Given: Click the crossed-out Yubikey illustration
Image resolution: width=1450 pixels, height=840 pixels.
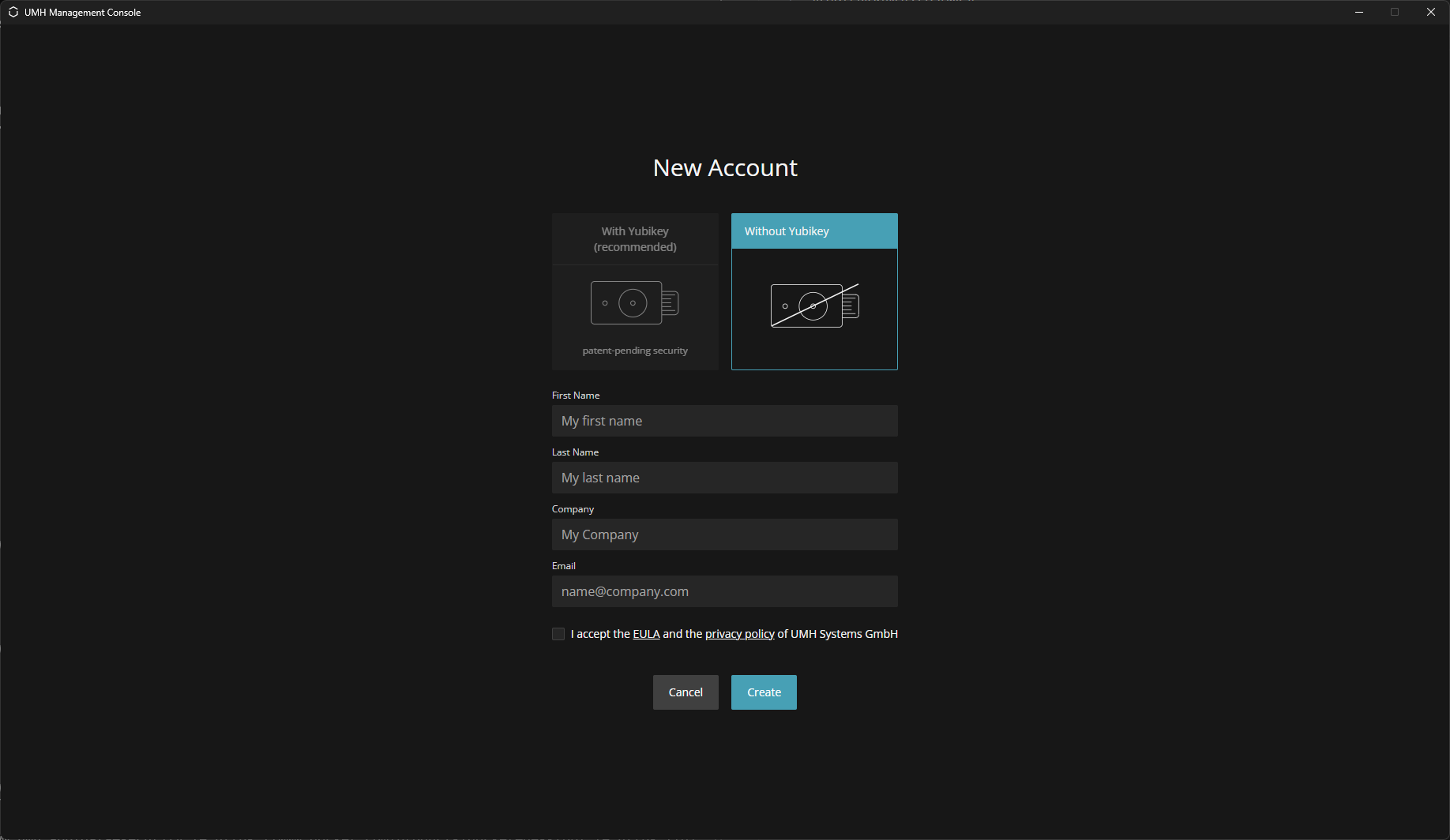Looking at the screenshot, I should [814, 306].
